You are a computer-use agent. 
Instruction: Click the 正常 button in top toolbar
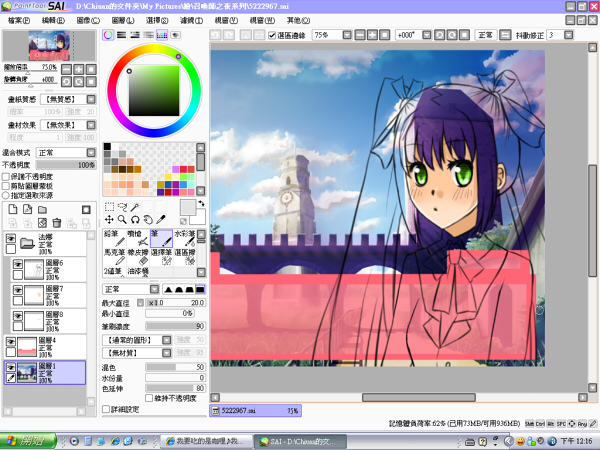(x=485, y=35)
